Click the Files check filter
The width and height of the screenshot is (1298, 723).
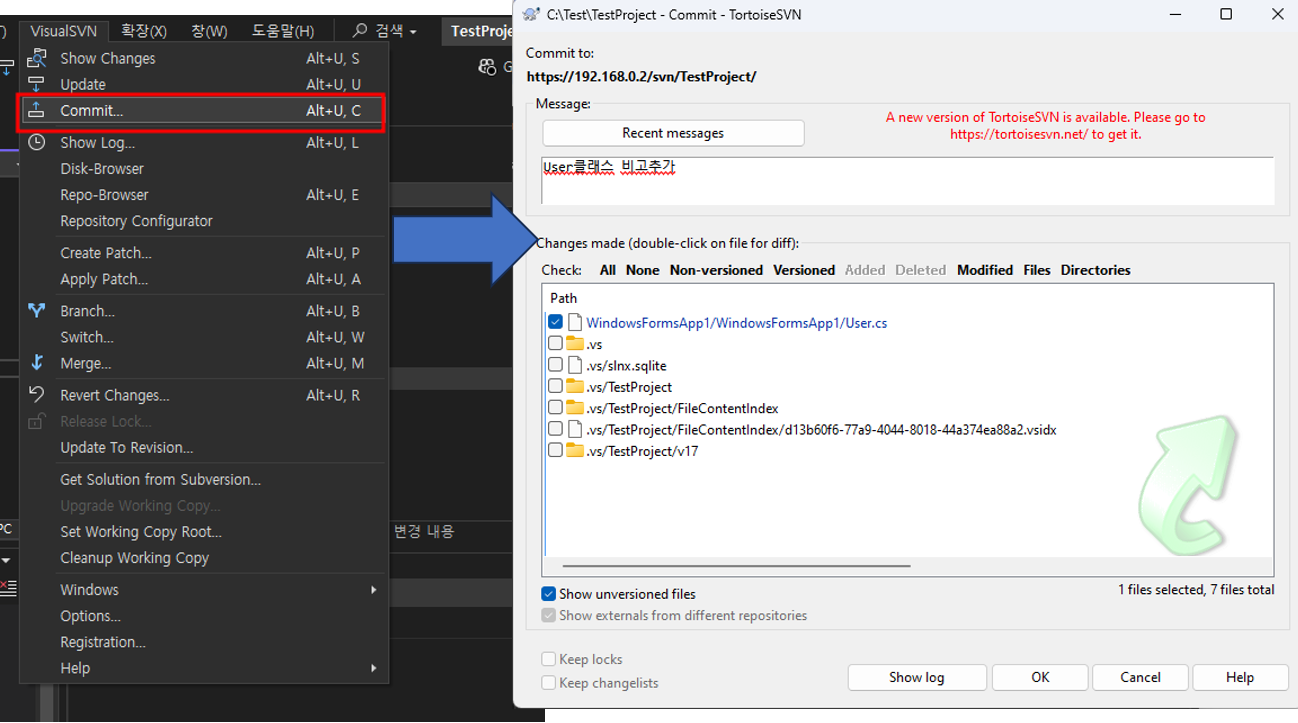[1037, 270]
